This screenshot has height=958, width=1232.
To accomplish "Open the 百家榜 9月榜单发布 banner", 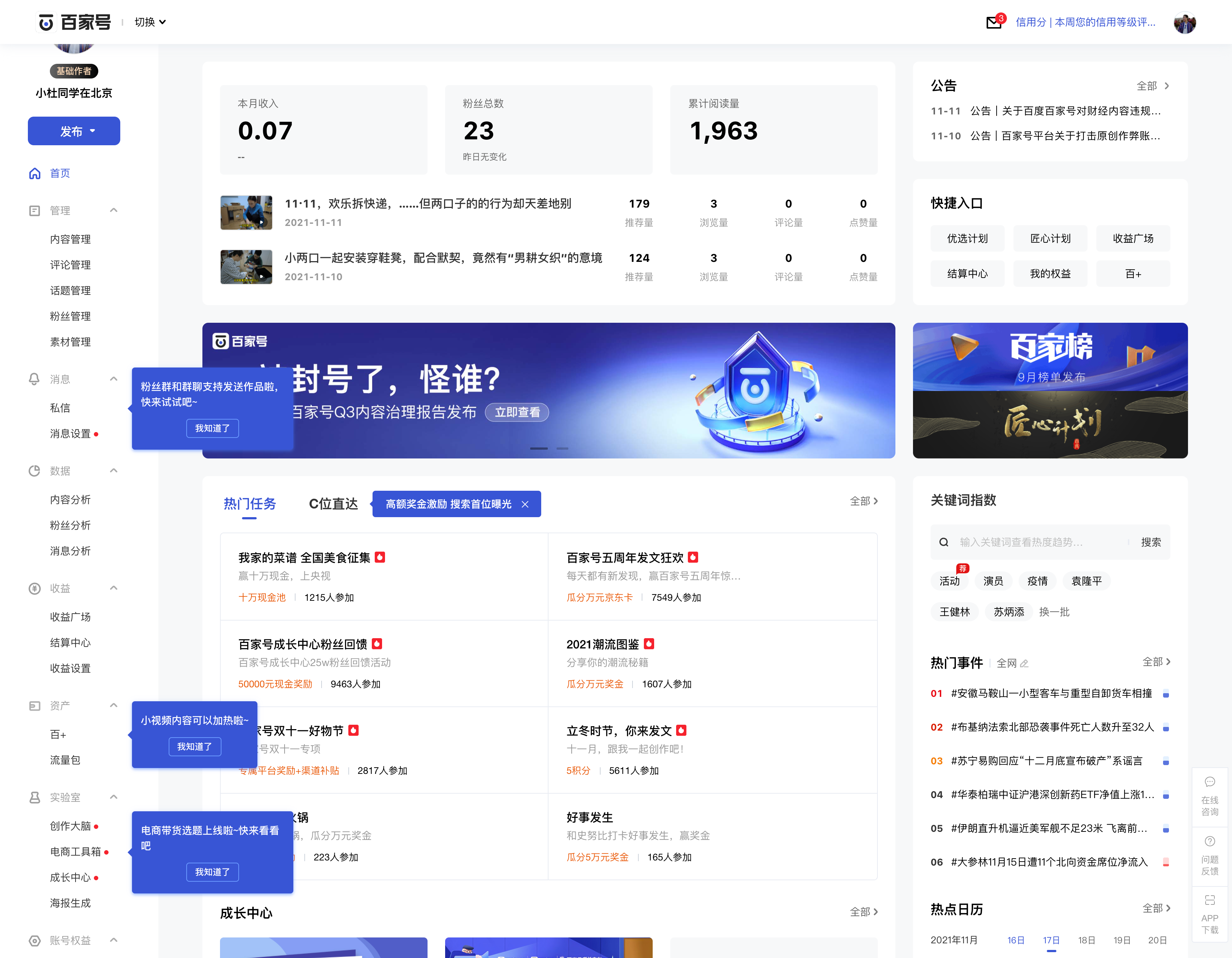I will point(1050,356).
